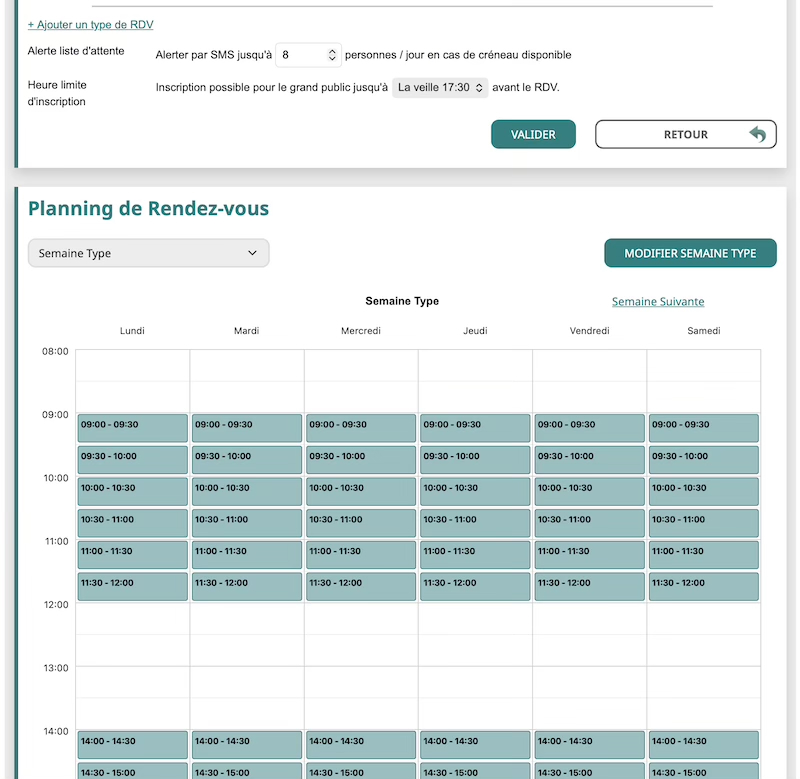800x779 pixels.
Task: Select Samedi 09:00 - 09:30 slot
Action: click(x=704, y=428)
